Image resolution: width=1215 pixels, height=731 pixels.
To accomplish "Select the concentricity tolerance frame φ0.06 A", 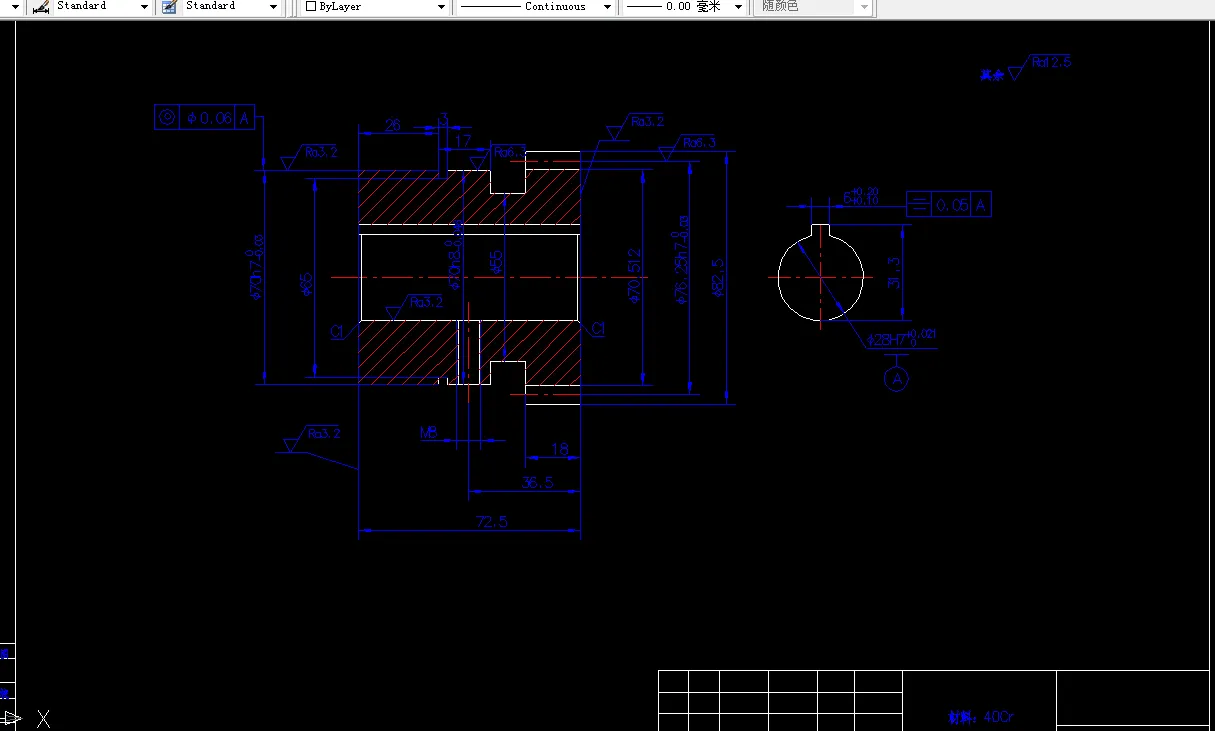I will 204,116.
